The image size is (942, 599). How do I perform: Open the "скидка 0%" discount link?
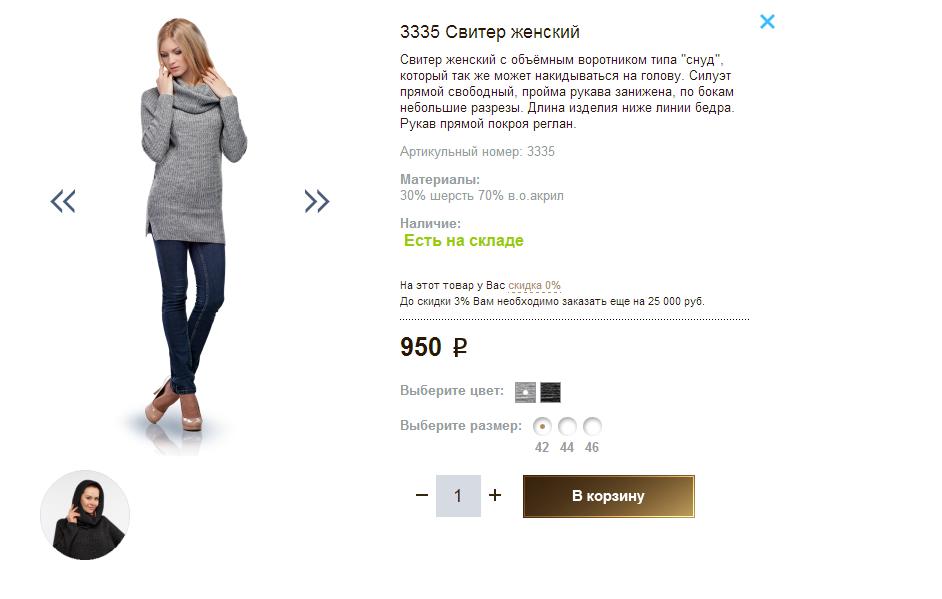coord(534,286)
